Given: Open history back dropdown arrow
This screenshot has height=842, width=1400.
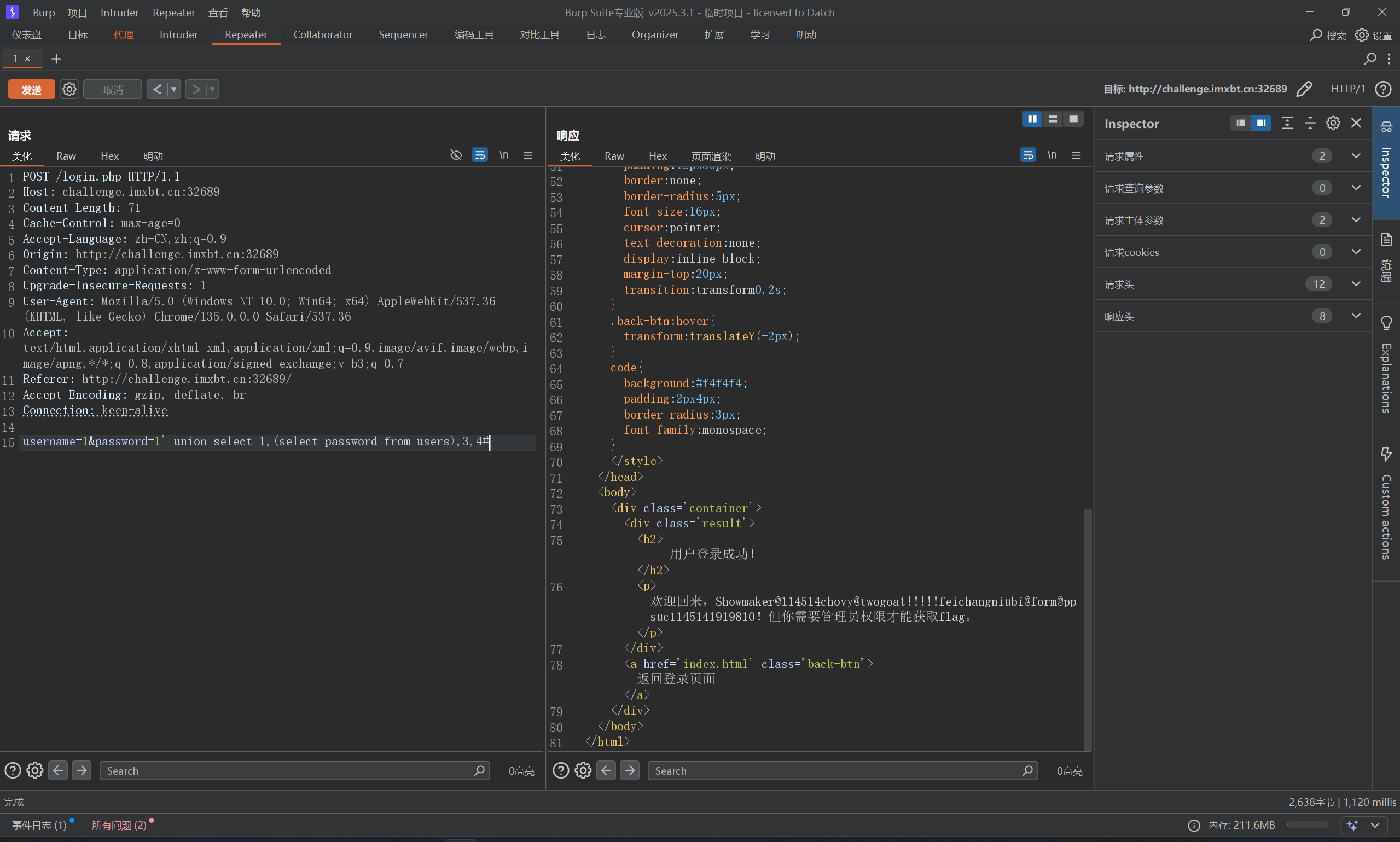Looking at the screenshot, I should tap(173, 90).
